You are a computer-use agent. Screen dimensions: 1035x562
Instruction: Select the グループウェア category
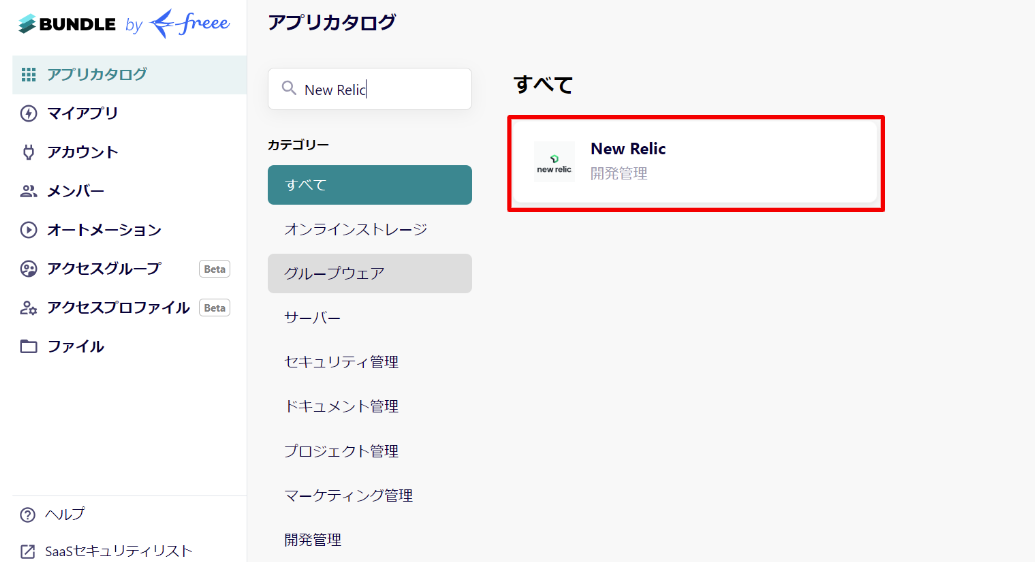370,273
